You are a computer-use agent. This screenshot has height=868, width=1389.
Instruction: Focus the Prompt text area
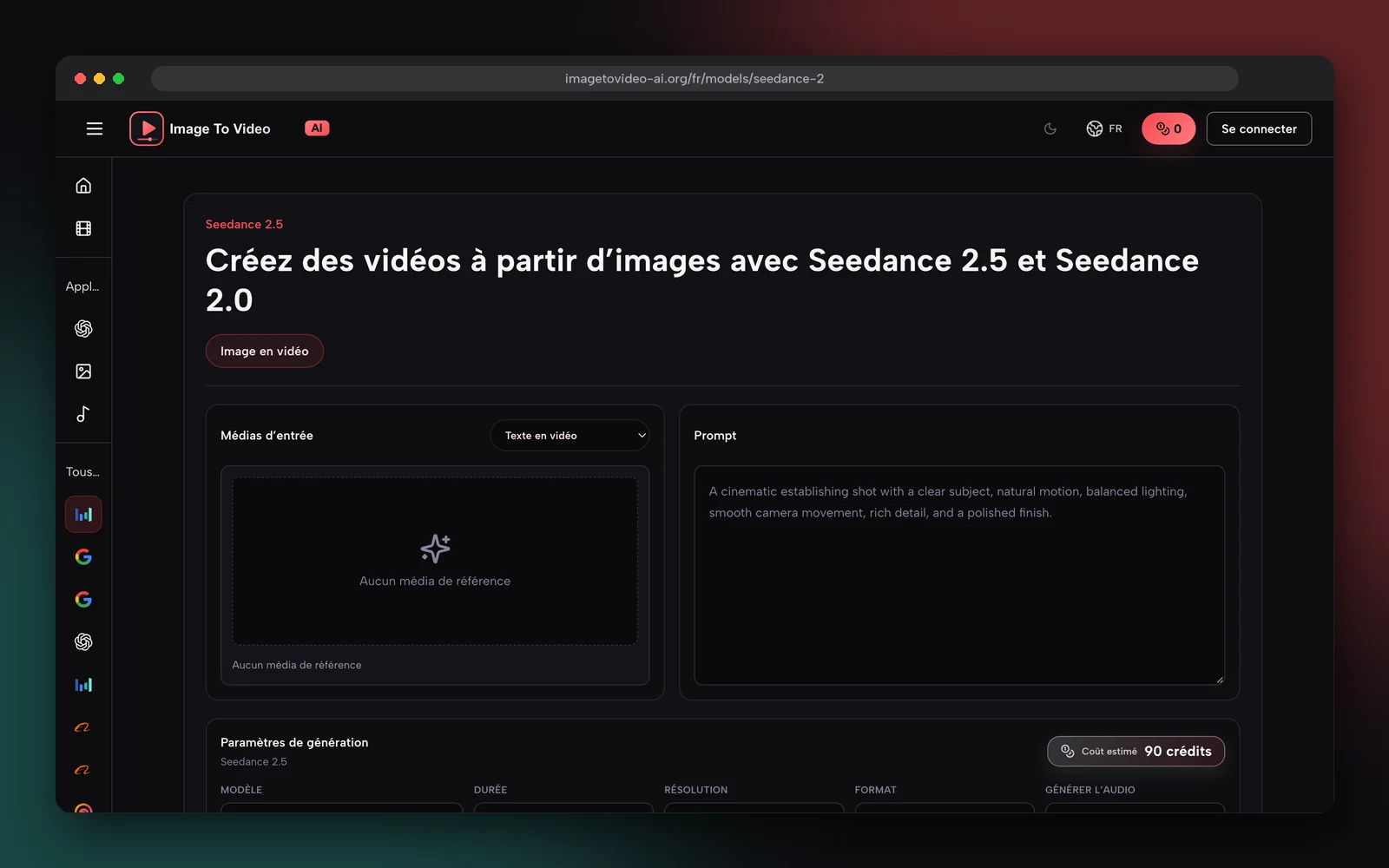(959, 575)
